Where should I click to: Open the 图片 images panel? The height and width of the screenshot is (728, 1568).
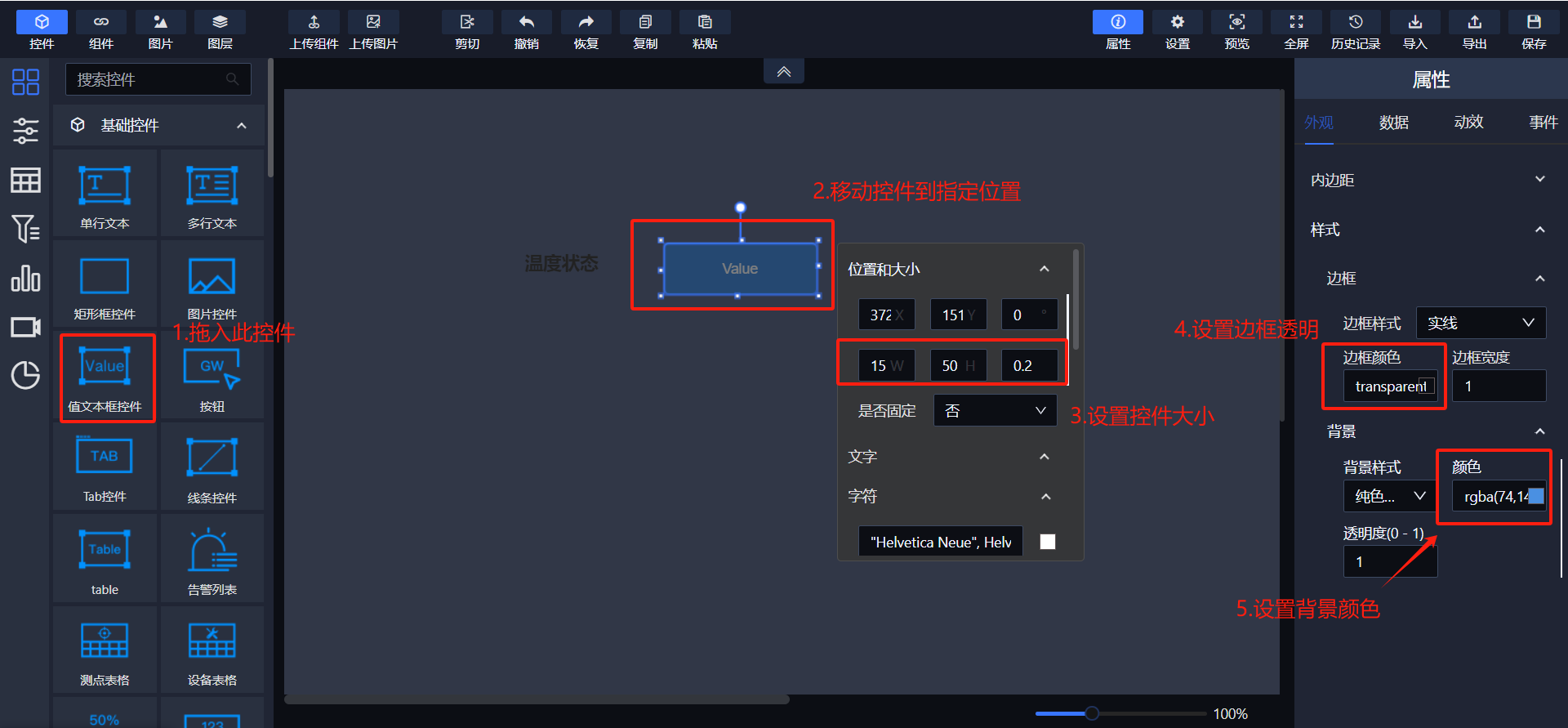pyautogui.click(x=161, y=31)
